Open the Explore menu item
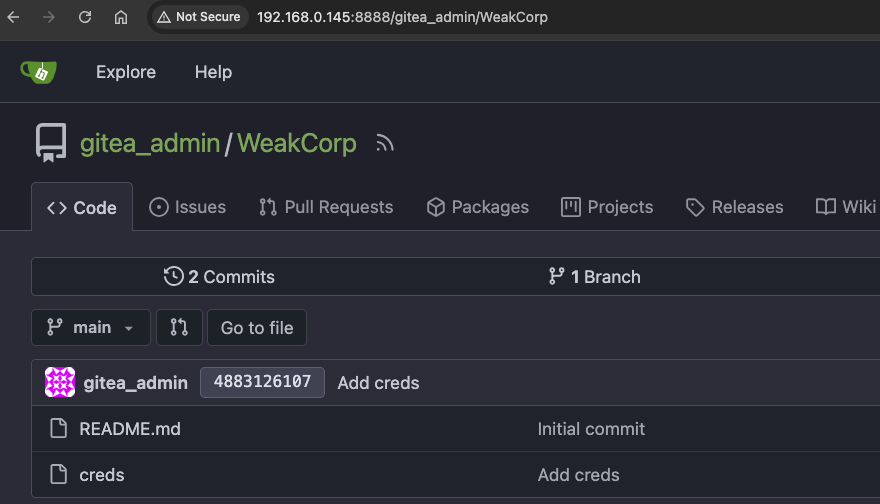This screenshot has width=880, height=504. coord(126,72)
